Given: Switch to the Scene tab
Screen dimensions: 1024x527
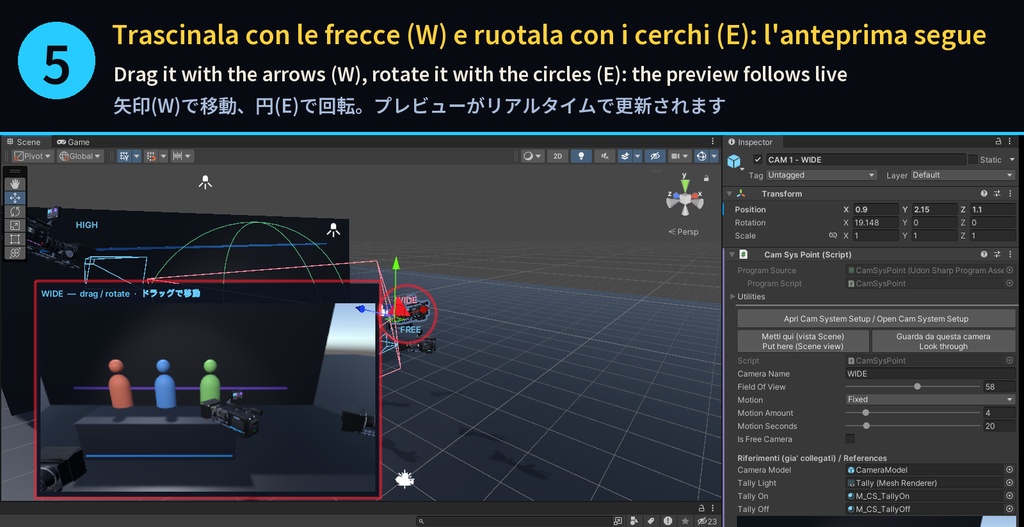Looking at the screenshot, I should 24,142.
